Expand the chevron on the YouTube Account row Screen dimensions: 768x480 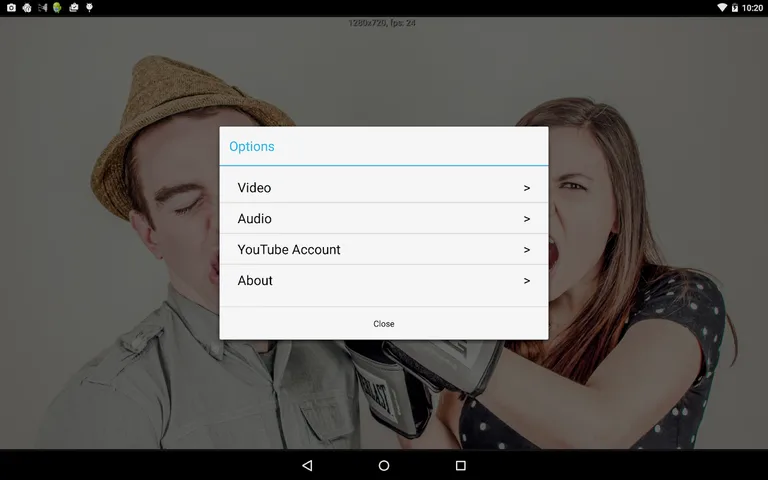(527, 250)
